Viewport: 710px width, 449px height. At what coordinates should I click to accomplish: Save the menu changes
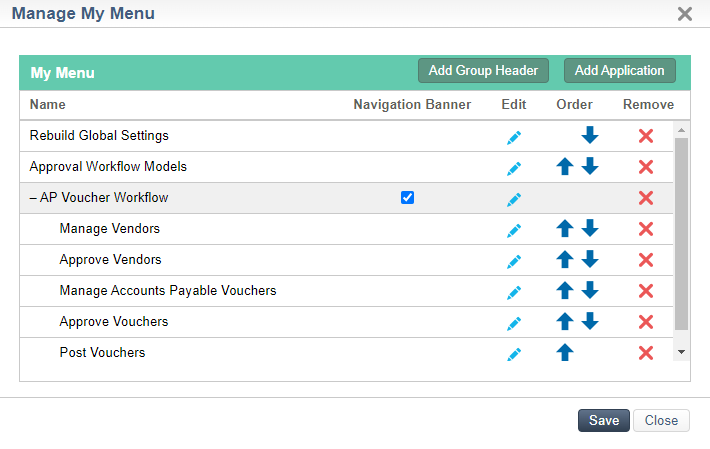tap(604, 420)
